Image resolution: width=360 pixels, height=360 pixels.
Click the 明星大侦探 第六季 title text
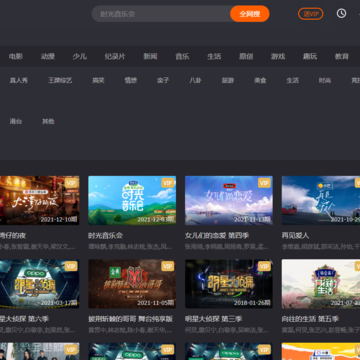tap(24, 319)
